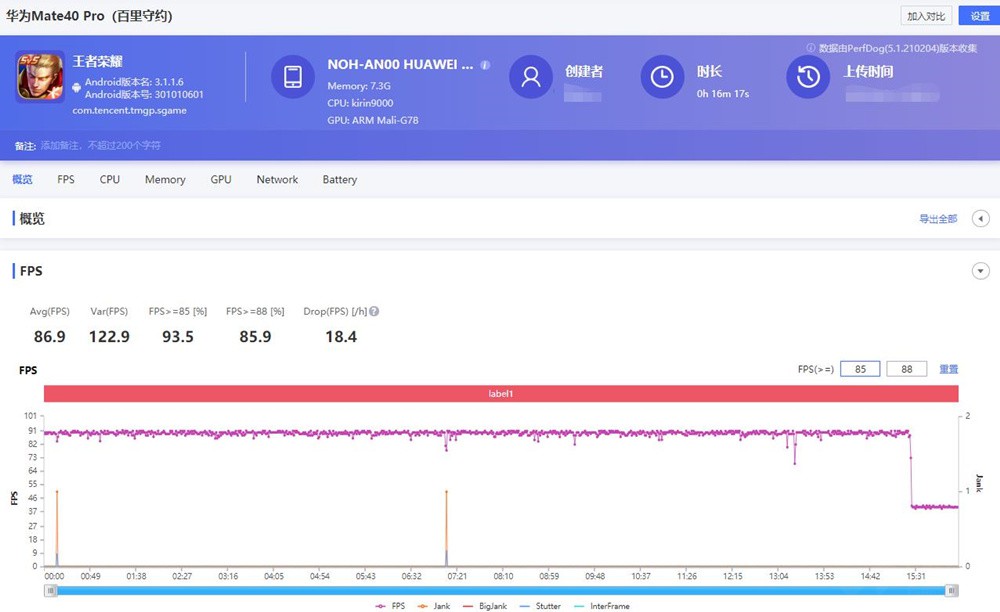Collapse the FPS section with arrow button
The image size is (1000, 612).
(981, 271)
